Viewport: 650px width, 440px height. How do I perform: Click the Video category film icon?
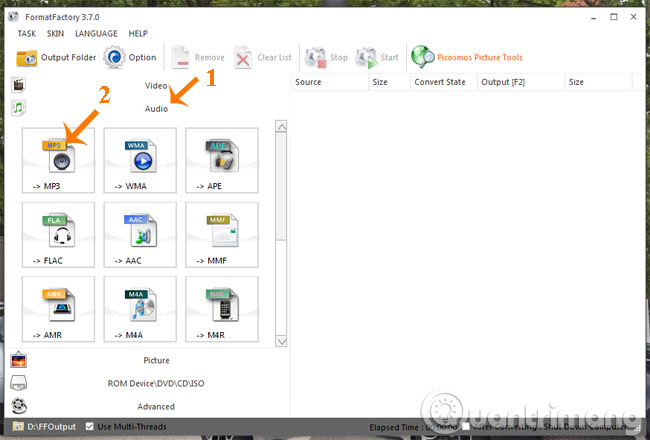[18, 85]
